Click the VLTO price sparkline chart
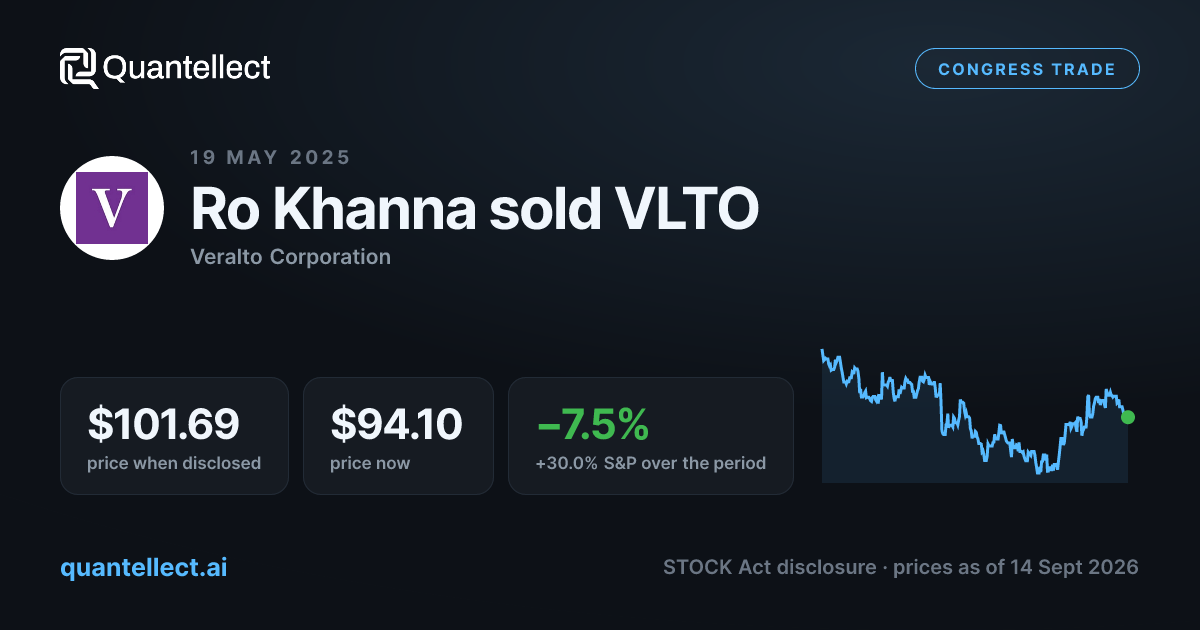 tap(975, 415)
